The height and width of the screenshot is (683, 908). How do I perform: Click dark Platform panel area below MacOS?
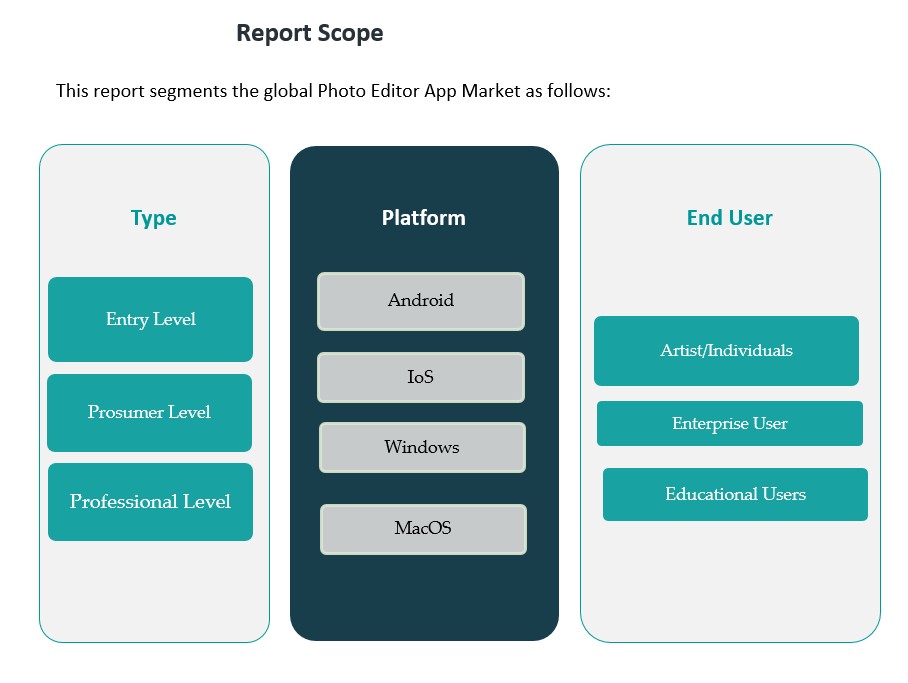tap(424, 595)
